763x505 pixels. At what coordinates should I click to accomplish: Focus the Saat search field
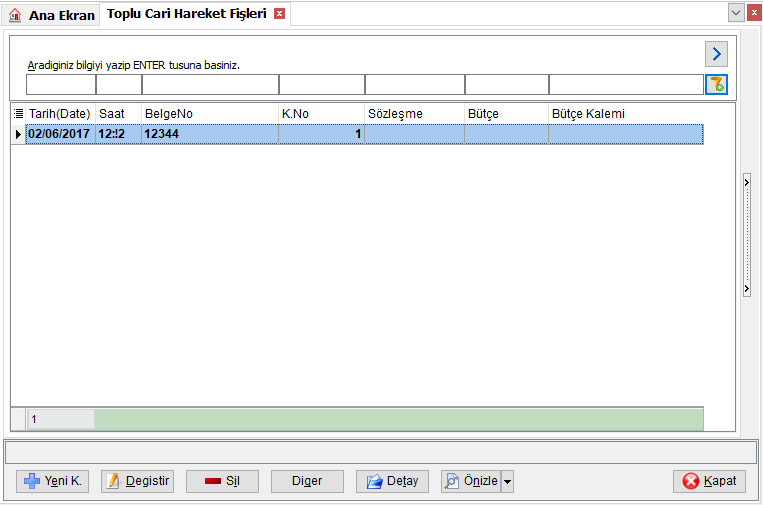tap(119, 85)
